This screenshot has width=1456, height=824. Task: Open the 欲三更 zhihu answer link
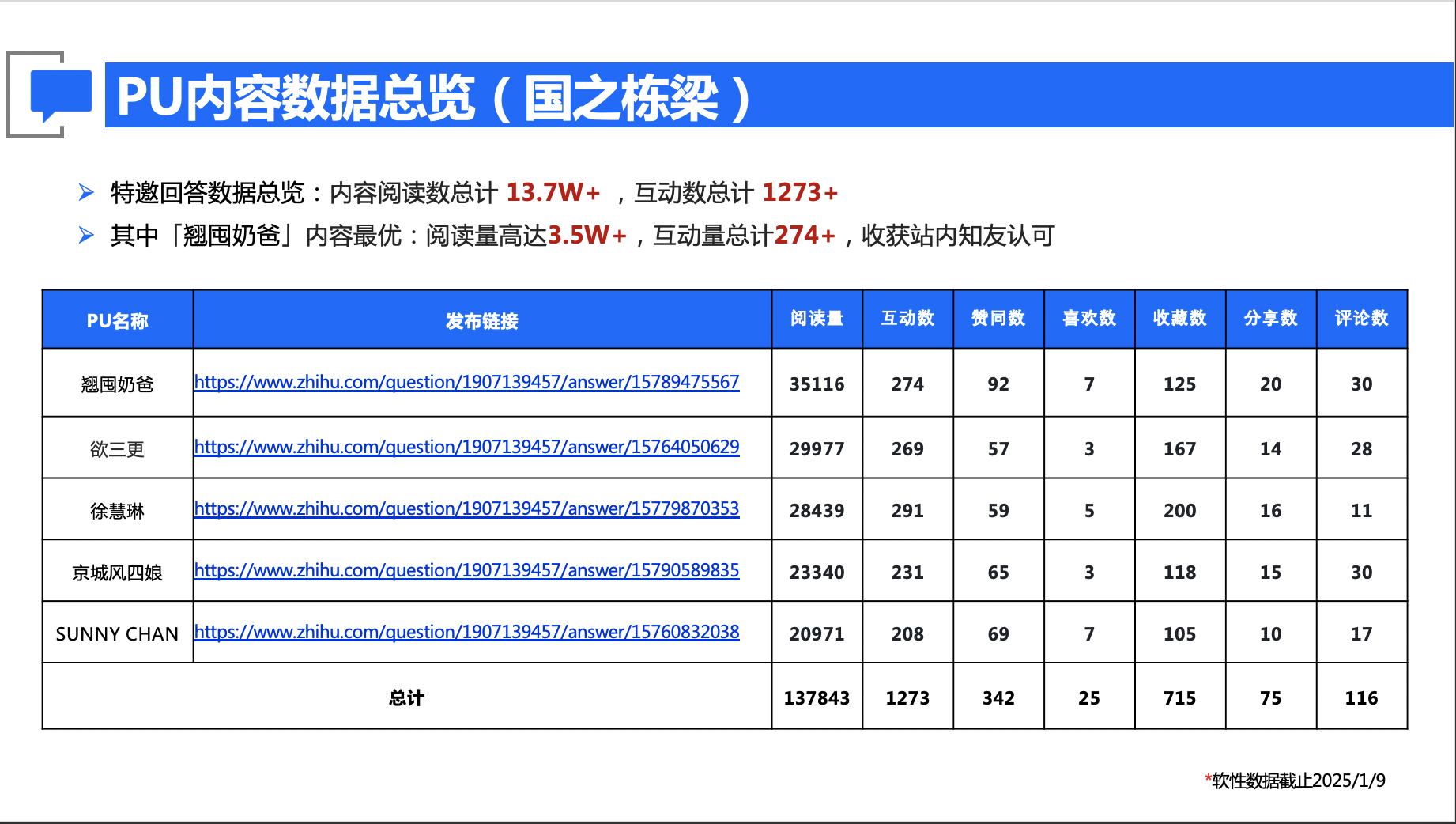466,447
